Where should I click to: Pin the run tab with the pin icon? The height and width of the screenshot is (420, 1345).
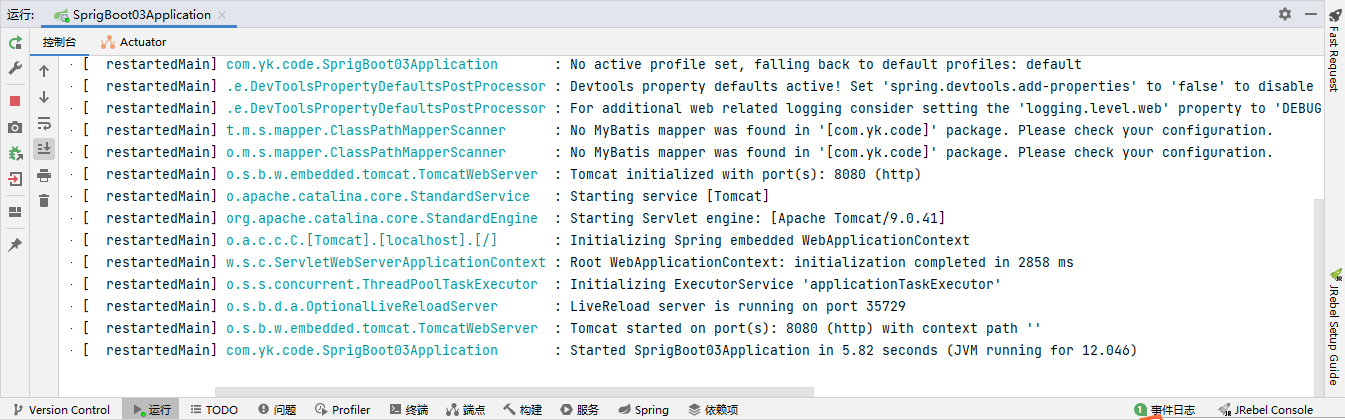pyautogui.click(x=15, y=245)
